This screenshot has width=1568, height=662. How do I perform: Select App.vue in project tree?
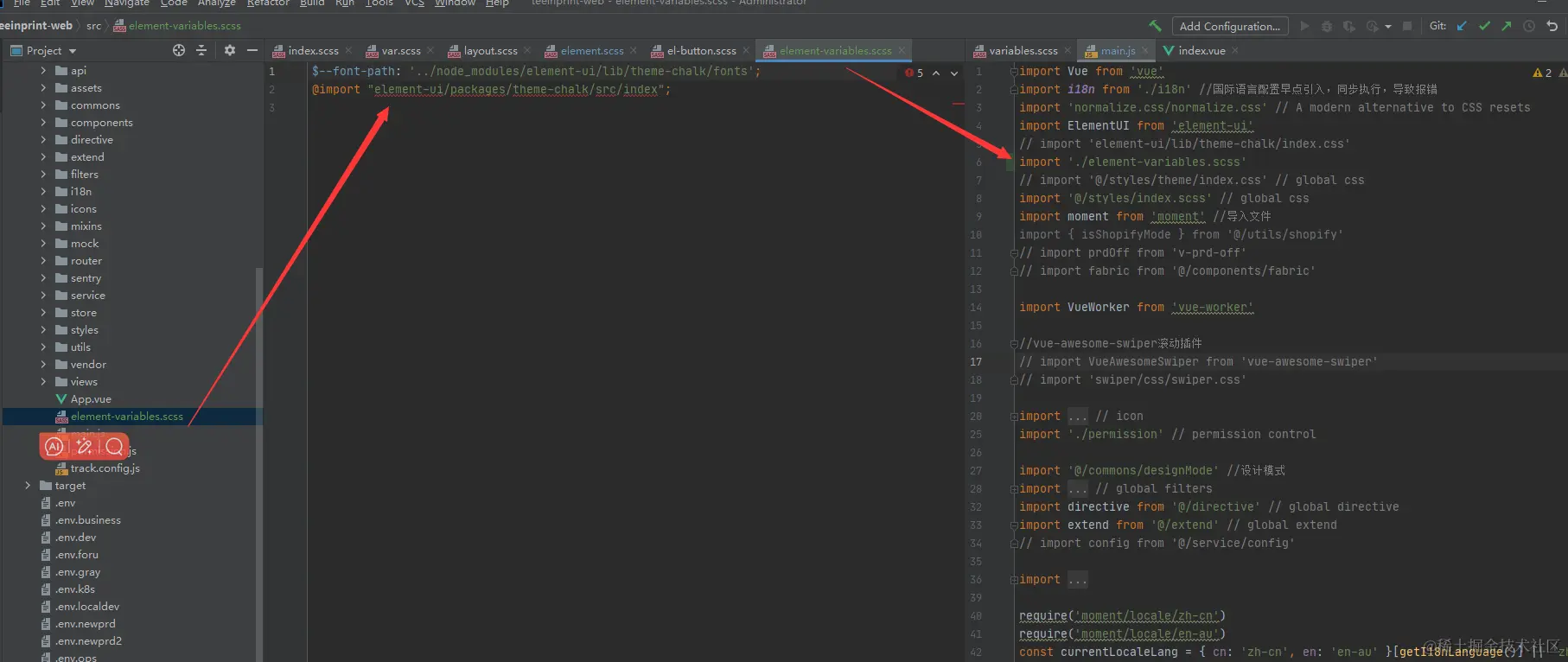point(91,399)
